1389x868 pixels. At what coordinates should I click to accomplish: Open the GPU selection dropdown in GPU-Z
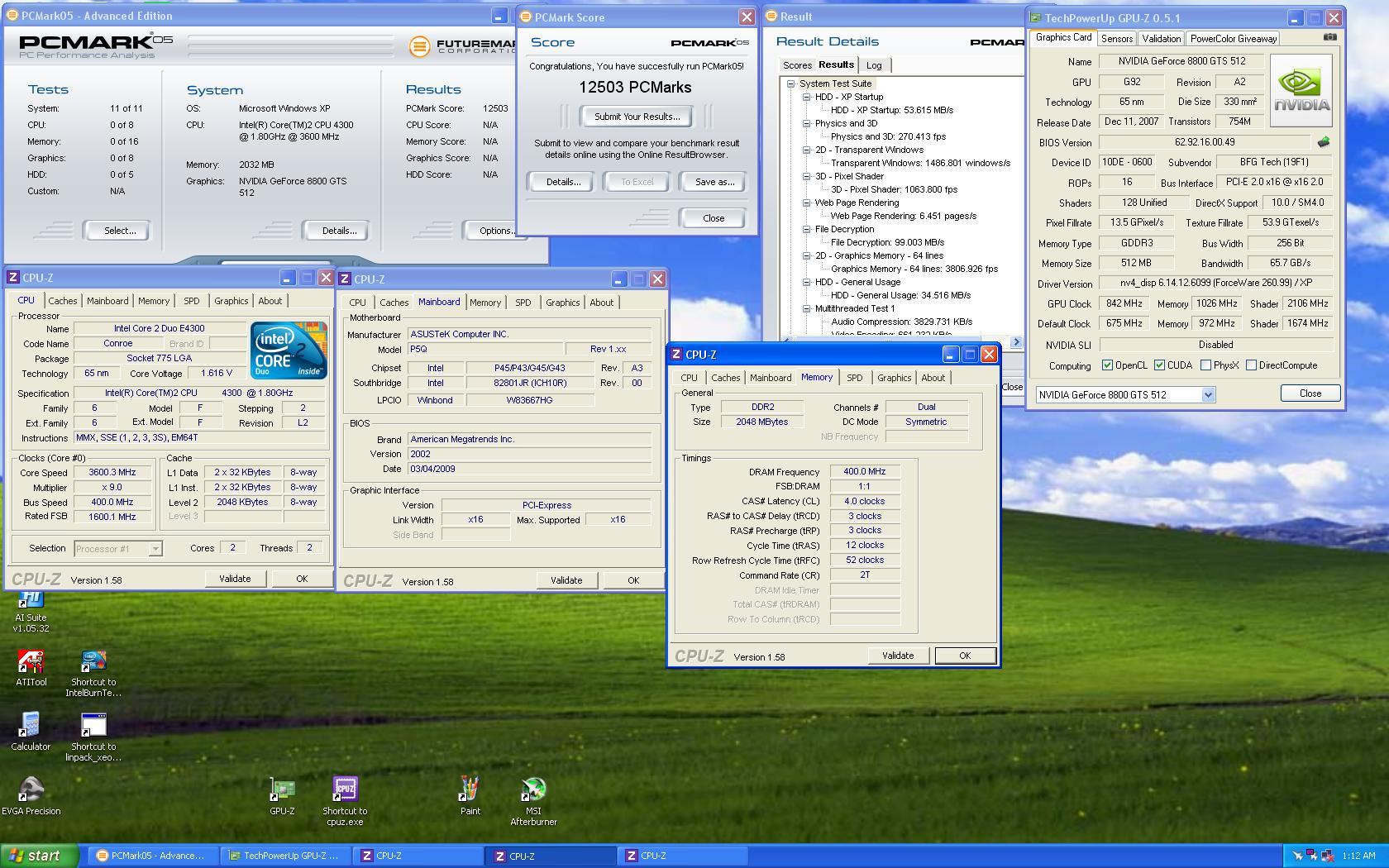coord(1208,395)
